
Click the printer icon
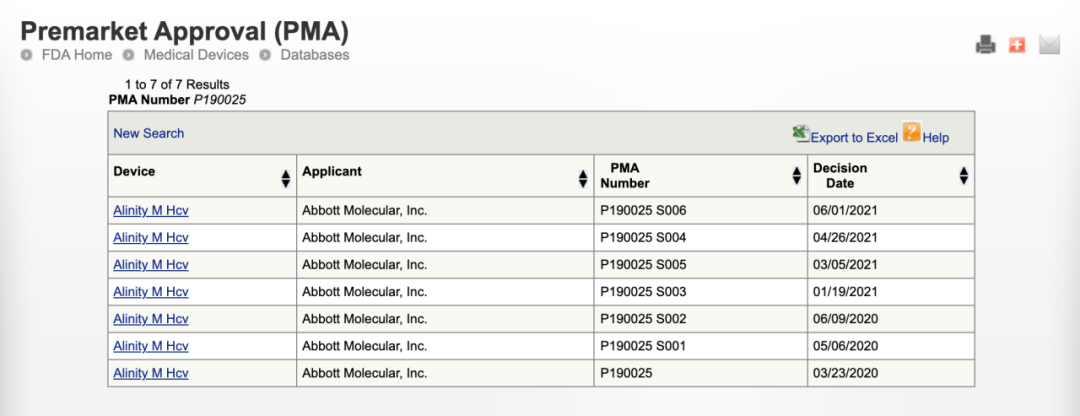click(986, 44)
